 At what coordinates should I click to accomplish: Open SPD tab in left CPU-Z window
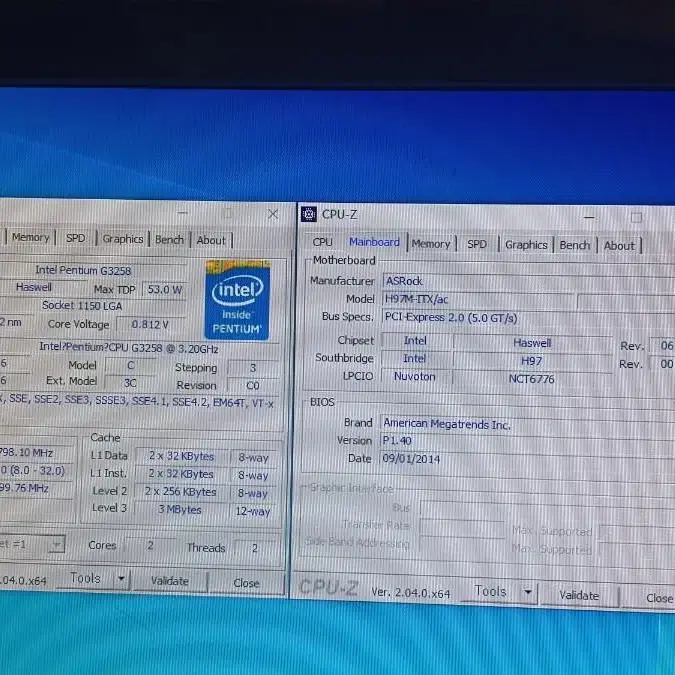point(75,238)
